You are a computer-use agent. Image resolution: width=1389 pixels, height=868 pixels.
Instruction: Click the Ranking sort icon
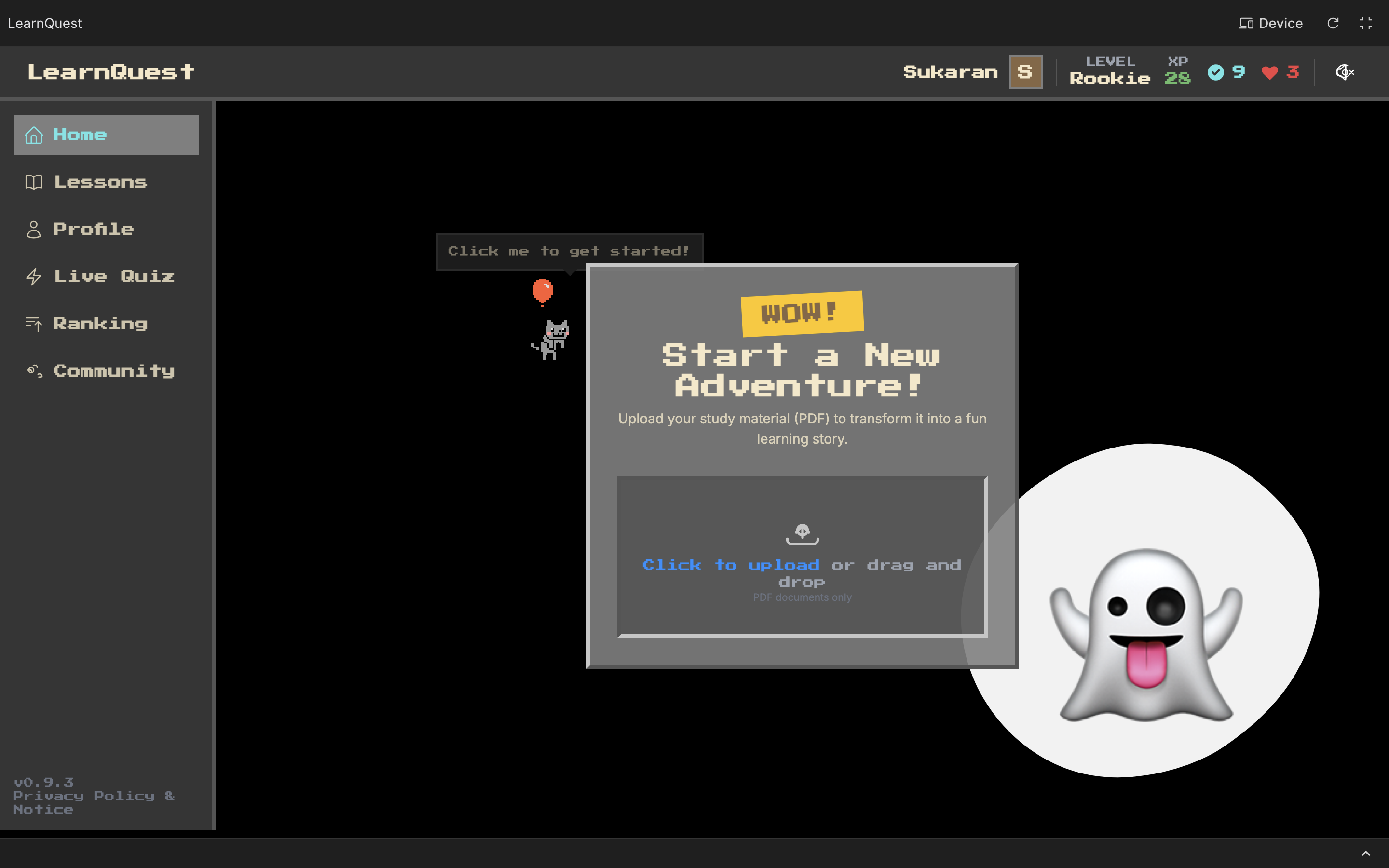click(34, 324)
